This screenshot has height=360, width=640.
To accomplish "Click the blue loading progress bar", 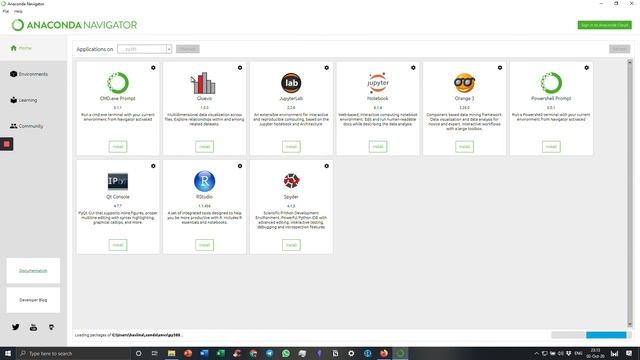I will coord(606,335).
